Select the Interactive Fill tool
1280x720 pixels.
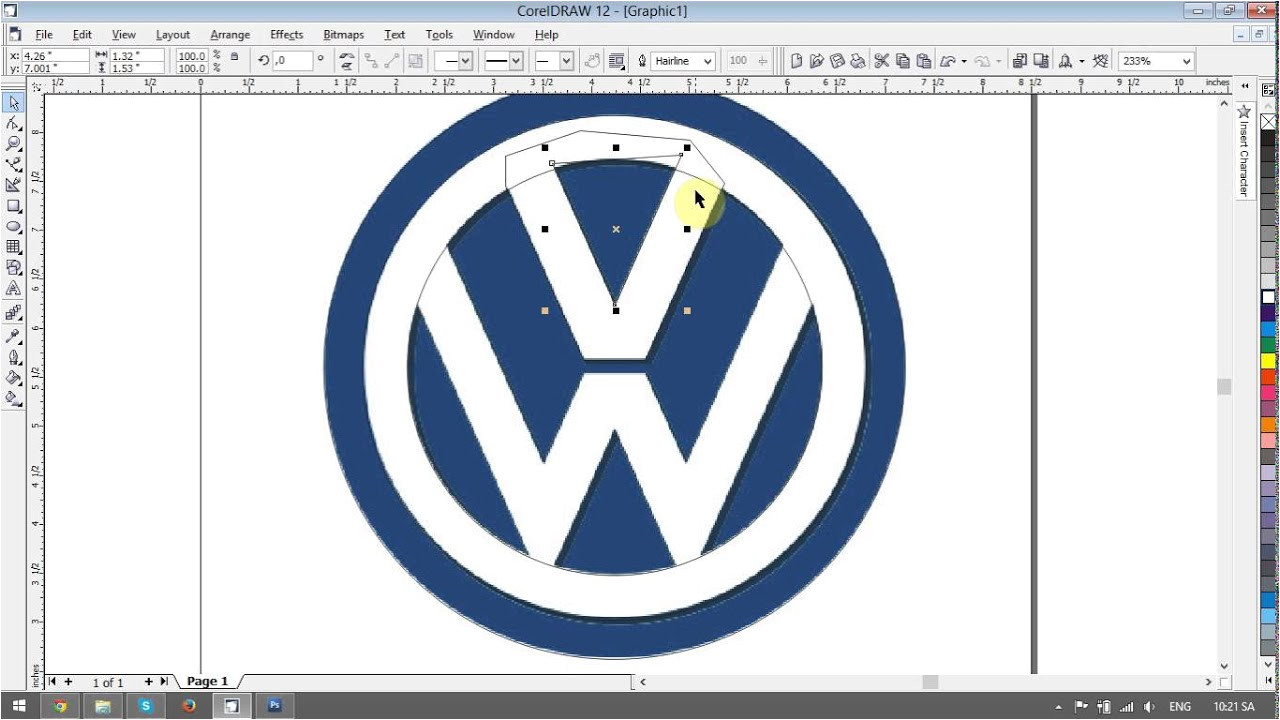(x=13, y=399)
